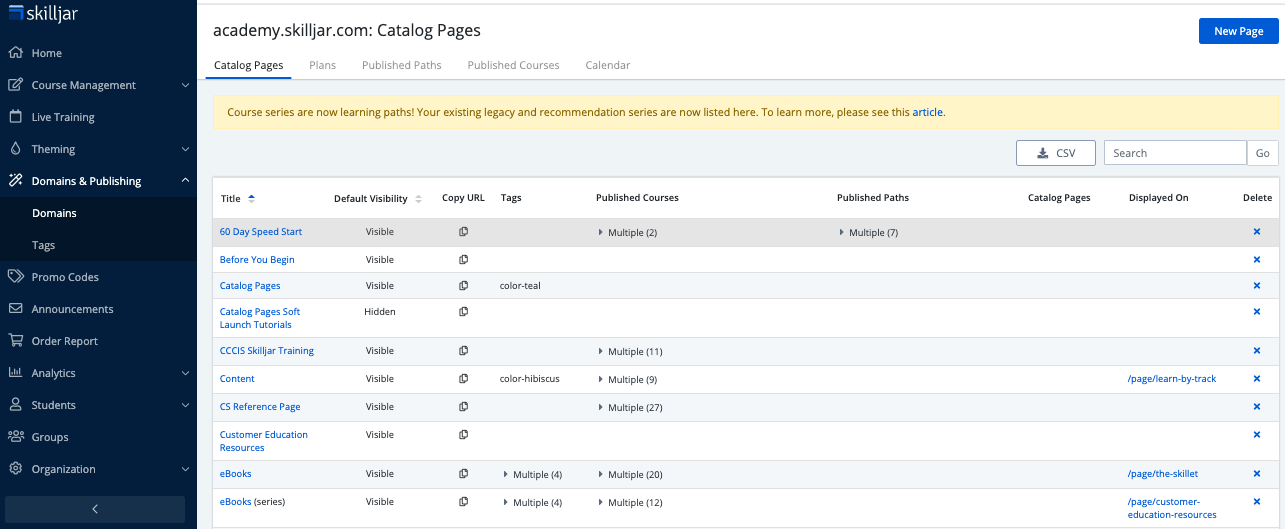Download the CSV export
The height and width of the screenshot is (529, 1285).
(x=1056, y=153)
